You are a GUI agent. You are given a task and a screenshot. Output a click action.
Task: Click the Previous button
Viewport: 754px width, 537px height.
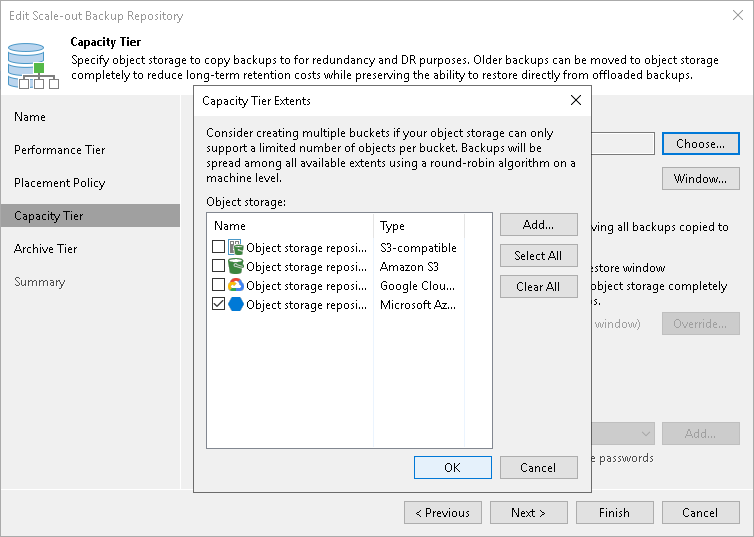(443, 512)
